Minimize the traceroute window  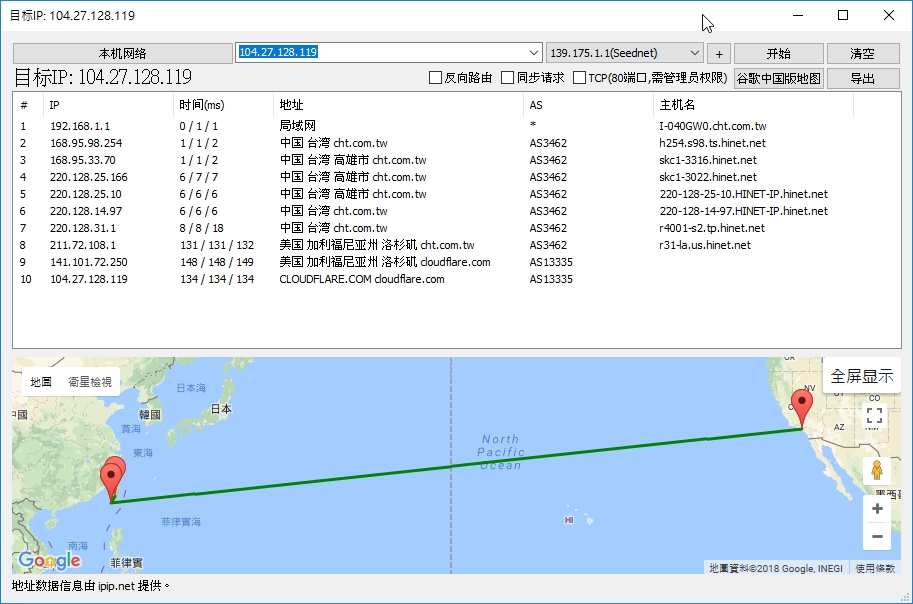[798, 15]
